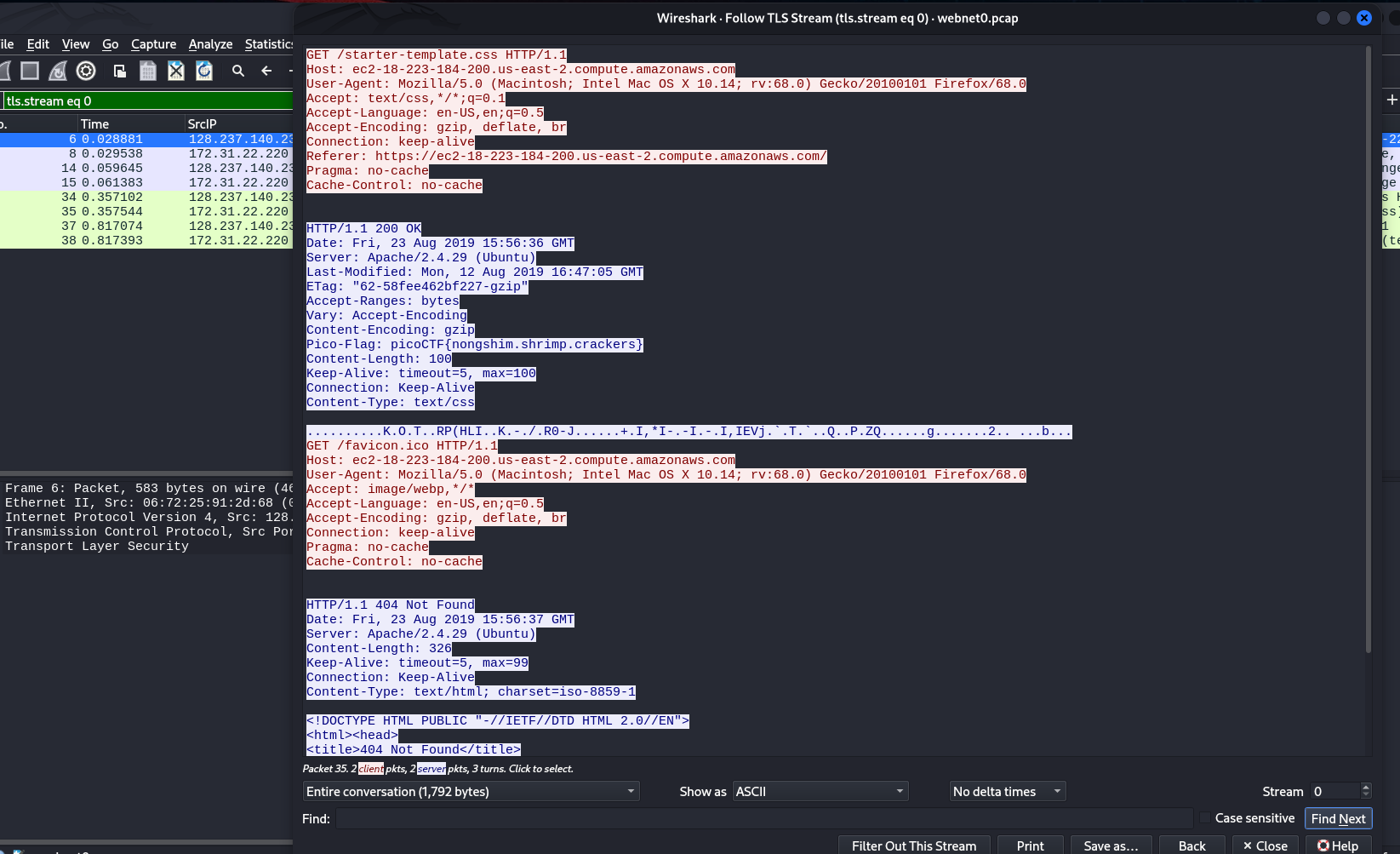Click the find packet magnifier icon
The height and width of the screenshot is (854, 1400).
[238, 71]
